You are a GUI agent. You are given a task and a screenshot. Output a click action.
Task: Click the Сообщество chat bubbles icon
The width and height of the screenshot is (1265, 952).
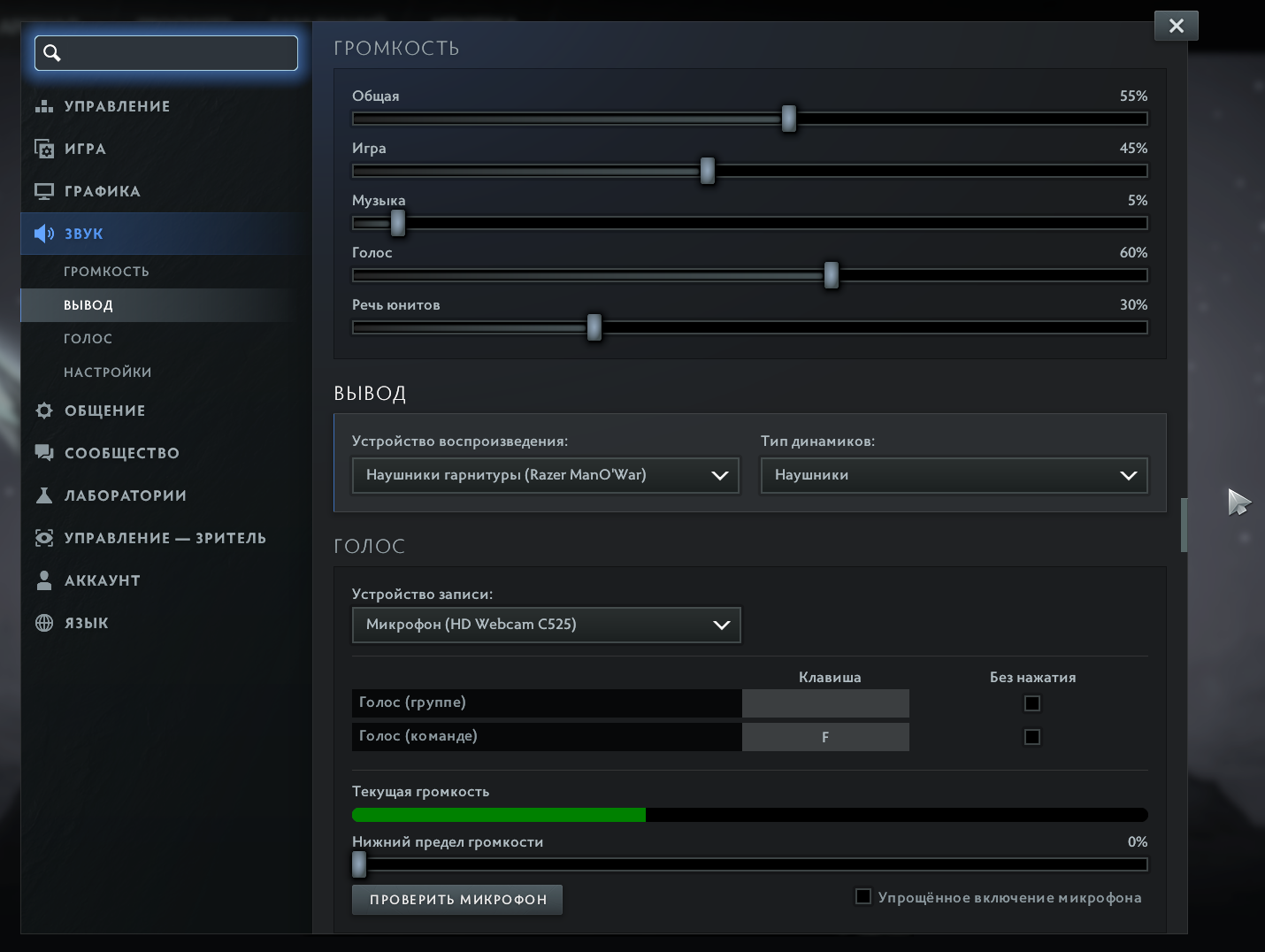point(44,453)
